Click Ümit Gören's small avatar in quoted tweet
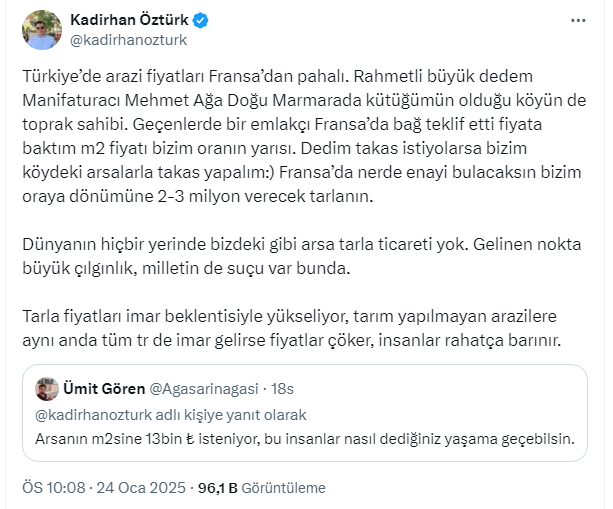Viewport: 613px width, 509px height. 46,388
